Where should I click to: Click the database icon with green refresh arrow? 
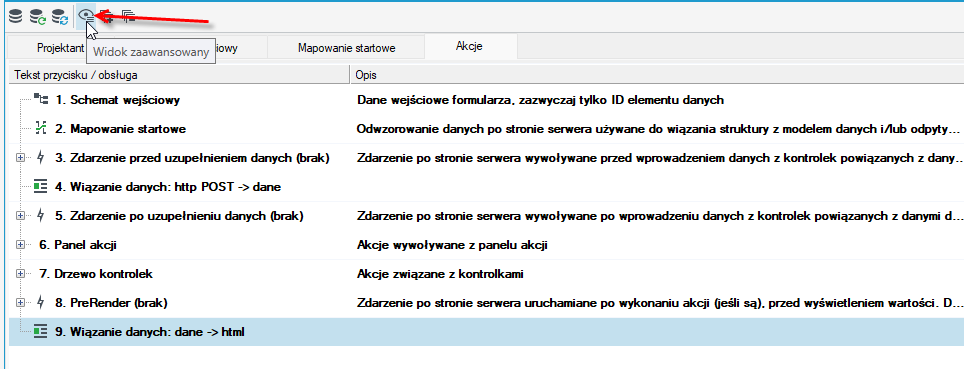click(x=38, y=17)
